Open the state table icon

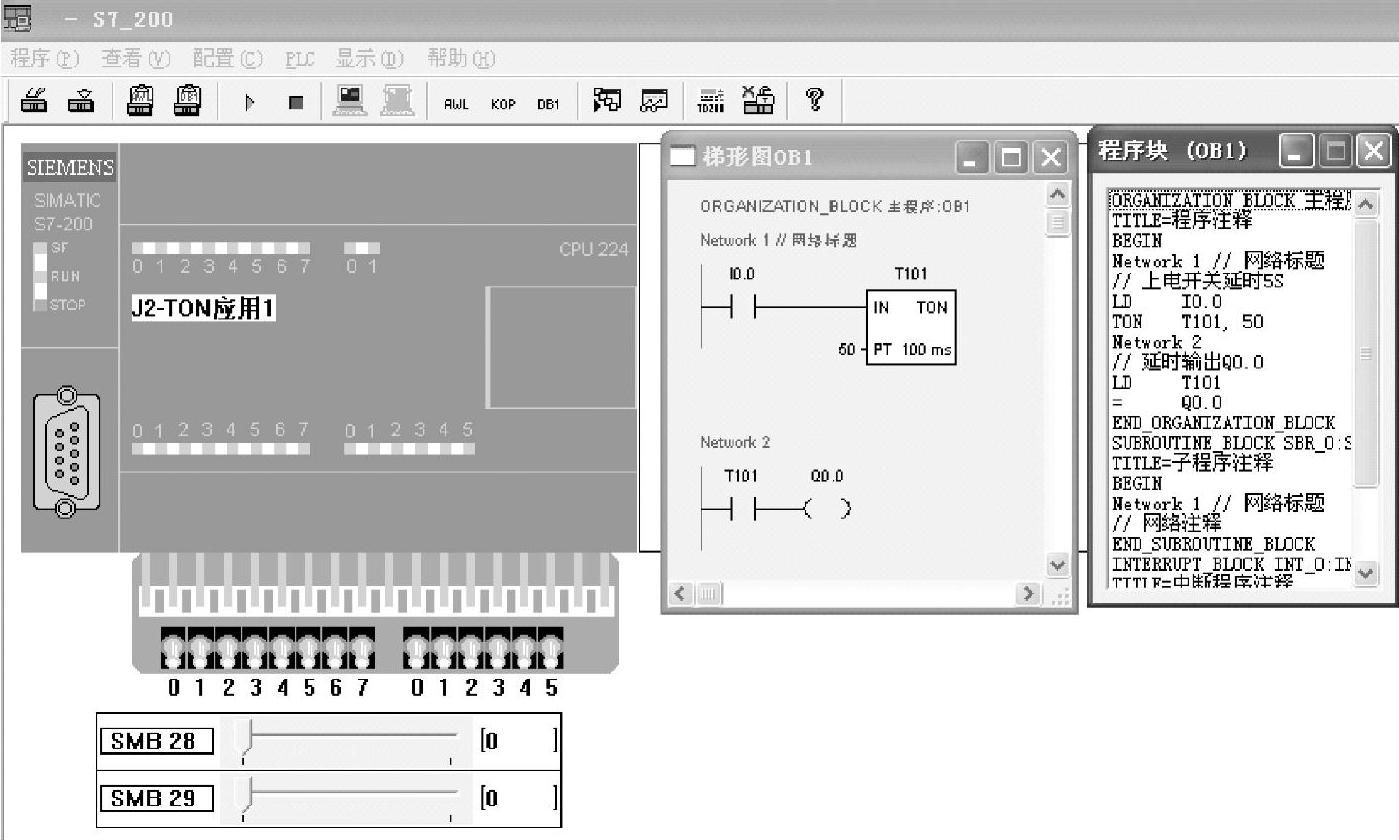click(654, 101)
